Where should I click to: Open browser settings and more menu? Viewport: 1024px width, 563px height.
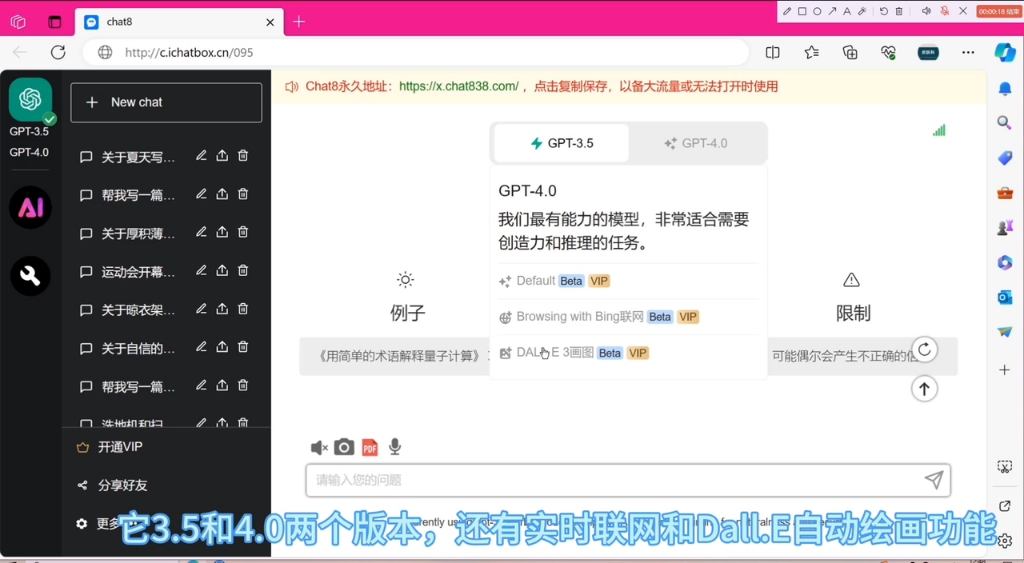(968, 52)
